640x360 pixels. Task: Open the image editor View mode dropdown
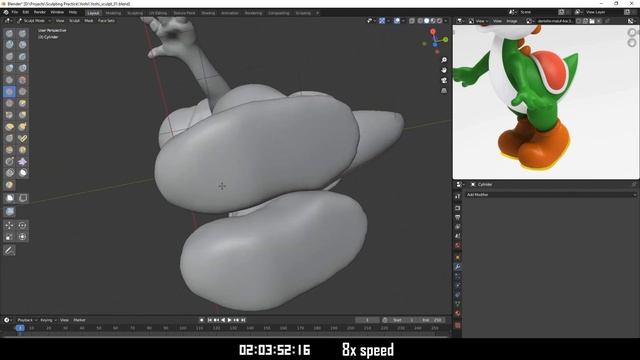479,21
